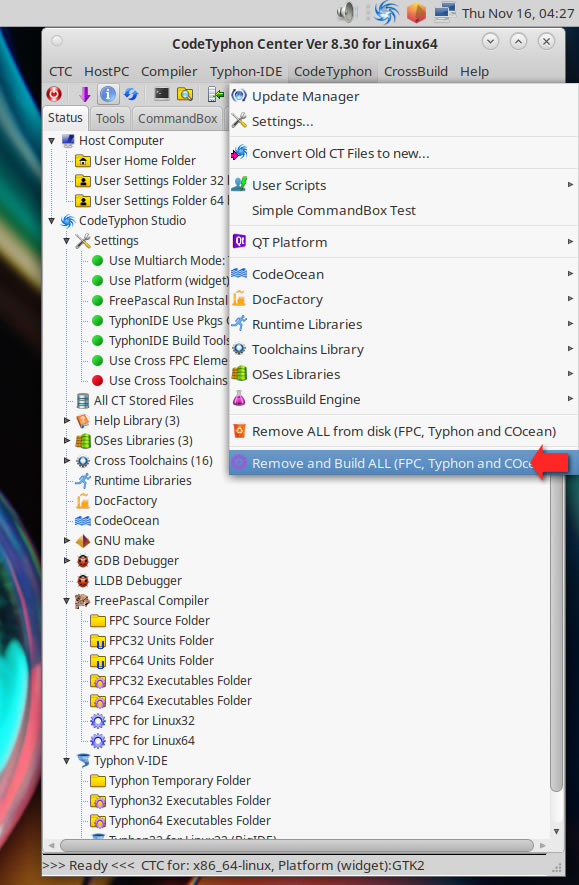
Task: Expand the OSes Libraries (3) tree node
Action: pyautogui.click(x=67, y=441)
